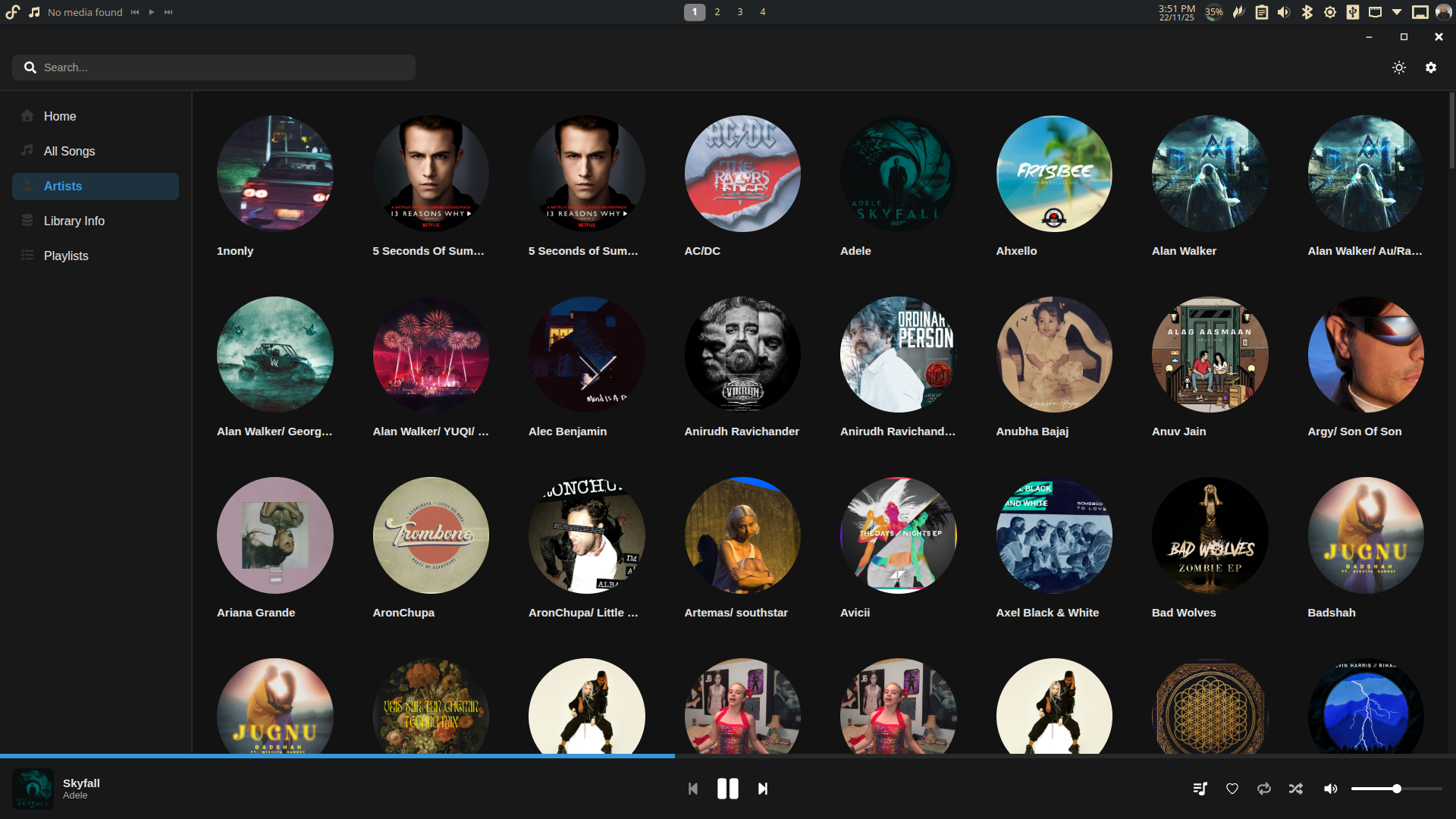Open Playlists from the sidebar
The width and height of the screenshot is (1456, 819).
66,256
